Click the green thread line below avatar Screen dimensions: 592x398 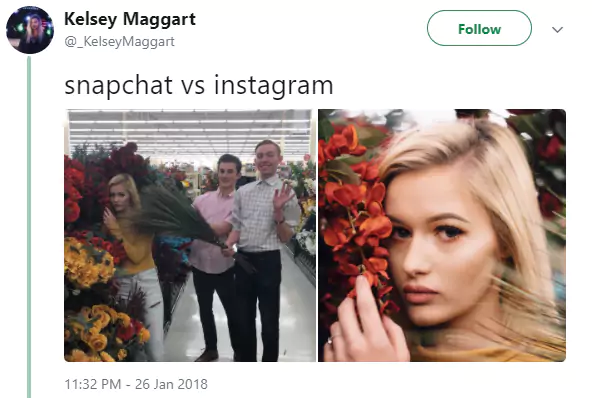pyautogui.click(x=29, y=227)
